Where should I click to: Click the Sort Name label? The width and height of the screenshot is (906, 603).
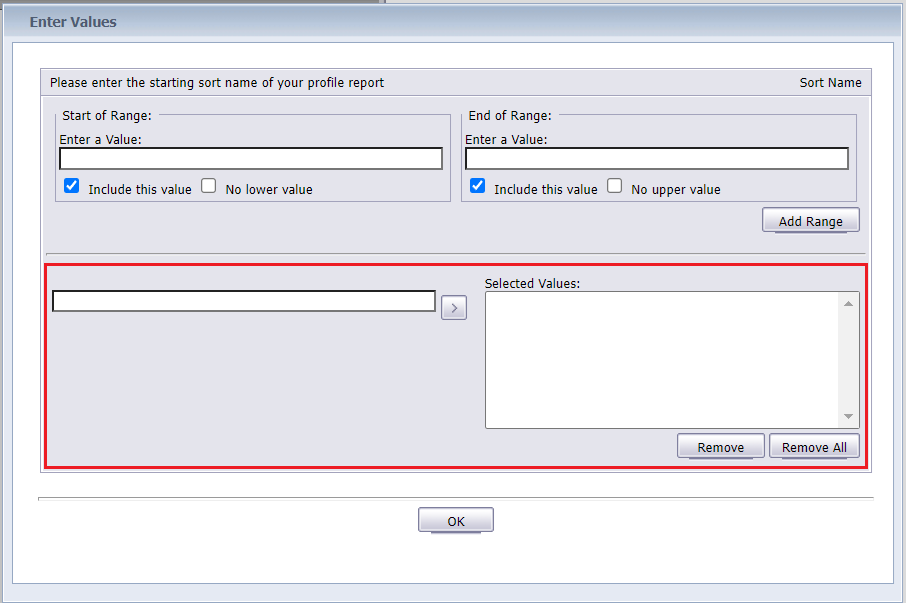pyautogui.click(x=830, y=83)
